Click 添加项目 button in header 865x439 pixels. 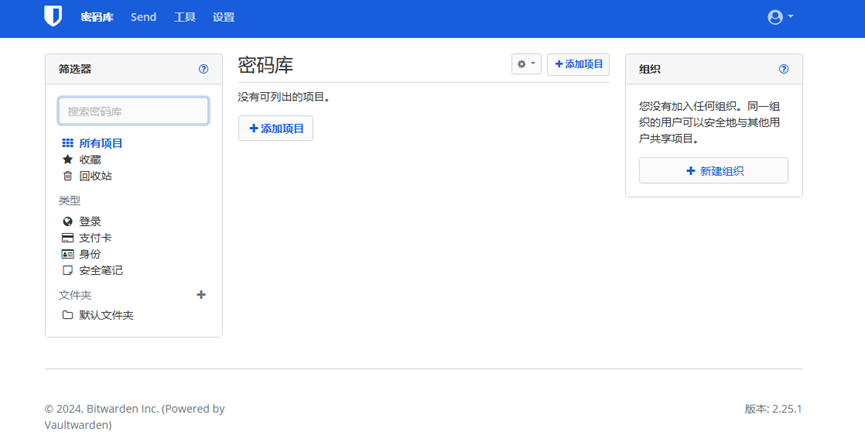coord(578,64)
